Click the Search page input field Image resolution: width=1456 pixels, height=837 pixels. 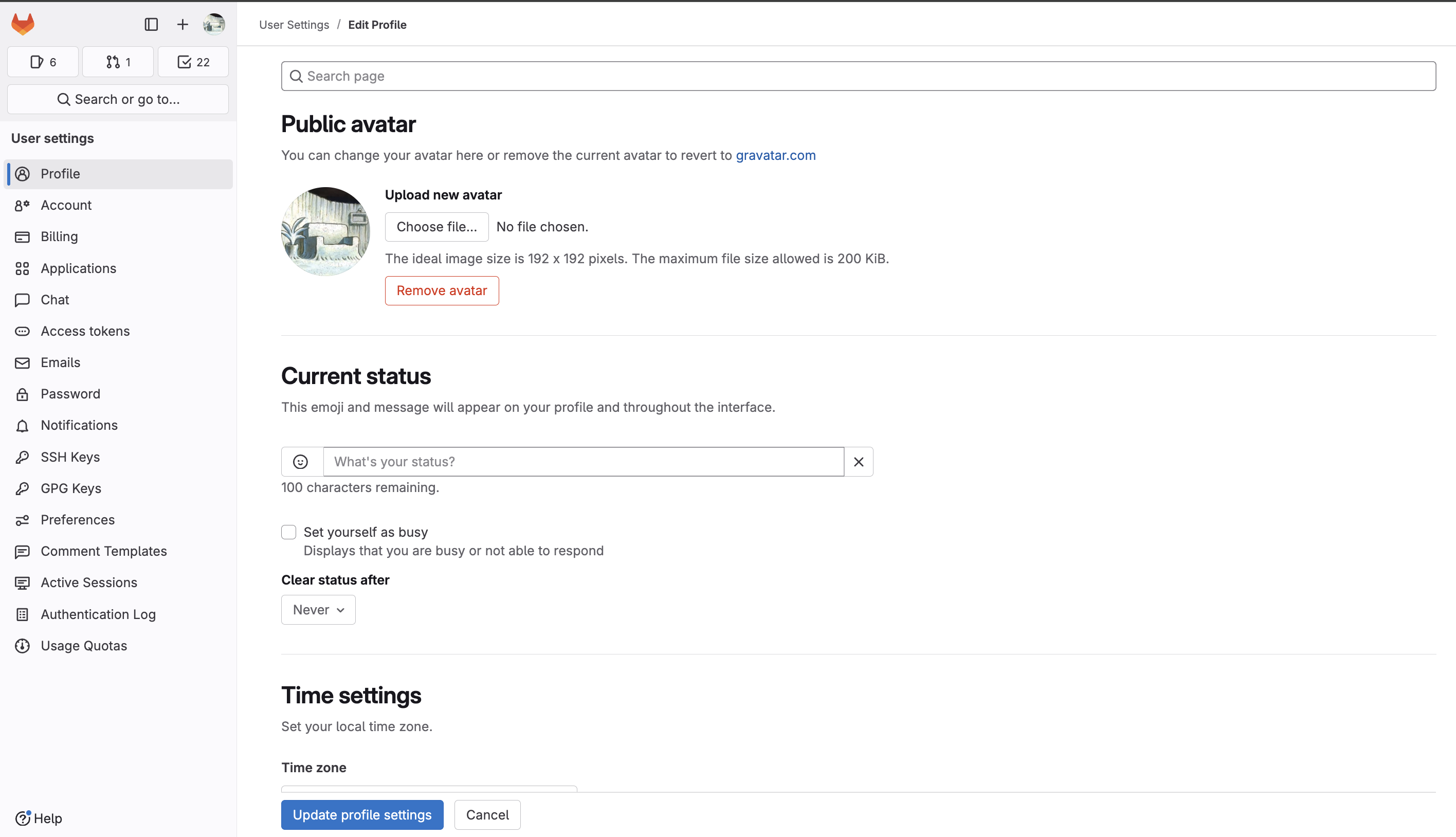pyautogui.click(x=858, y=76)
